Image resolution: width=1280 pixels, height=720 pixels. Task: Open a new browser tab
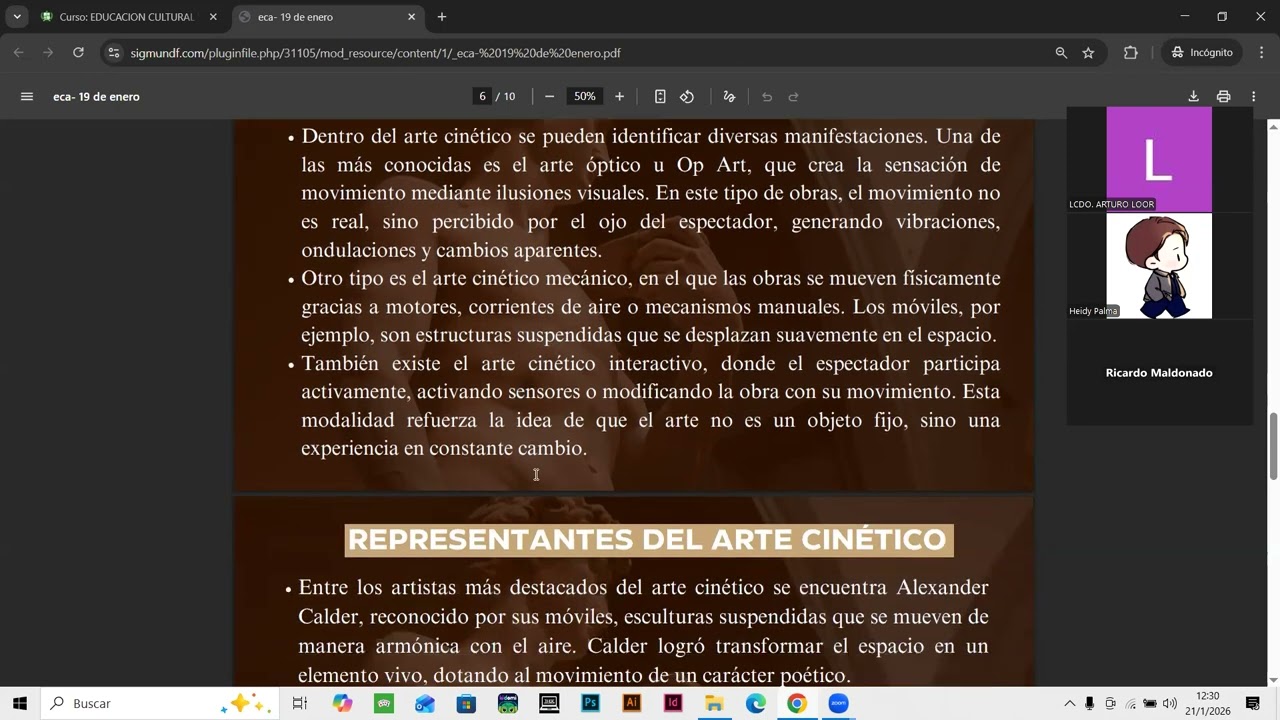click(x=442, y=17)
